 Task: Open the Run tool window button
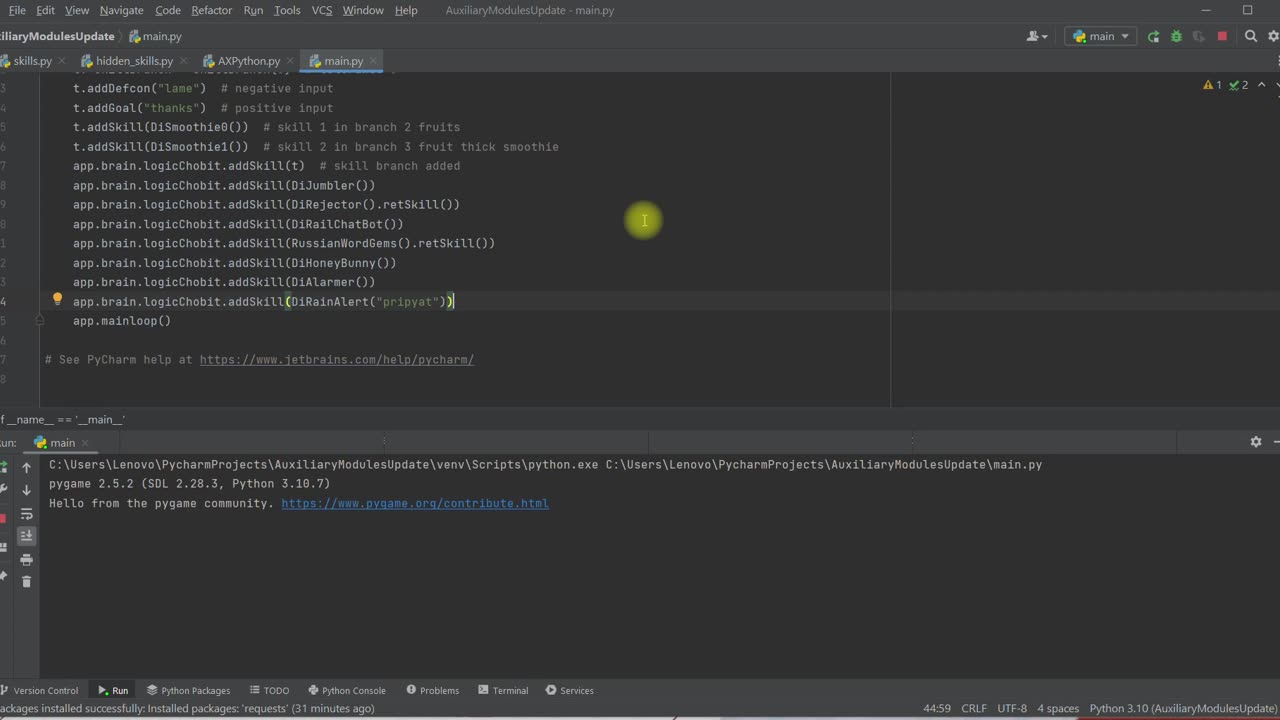[x=113, y=690]
